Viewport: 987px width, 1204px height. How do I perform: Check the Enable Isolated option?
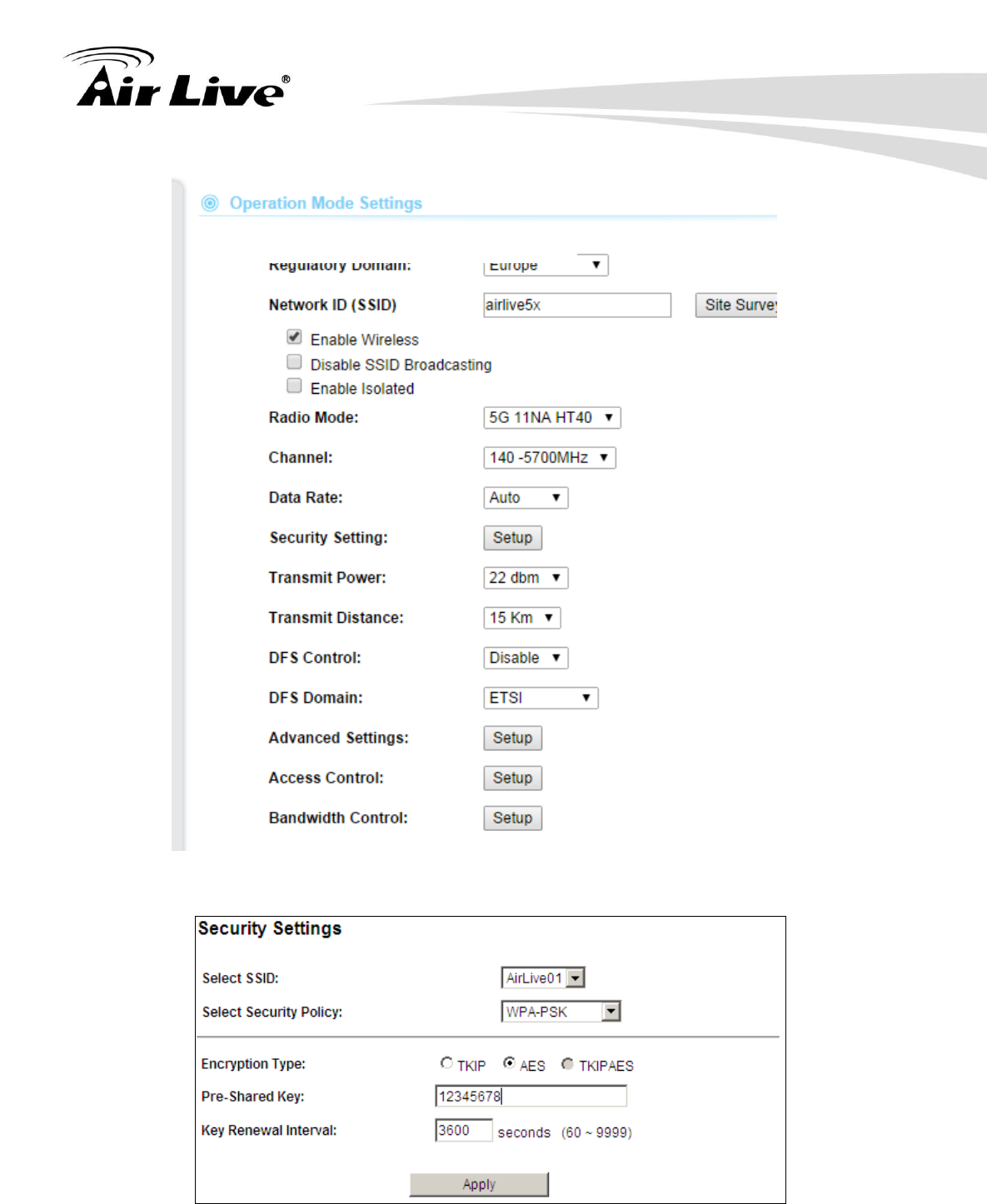tap(294, 386)
